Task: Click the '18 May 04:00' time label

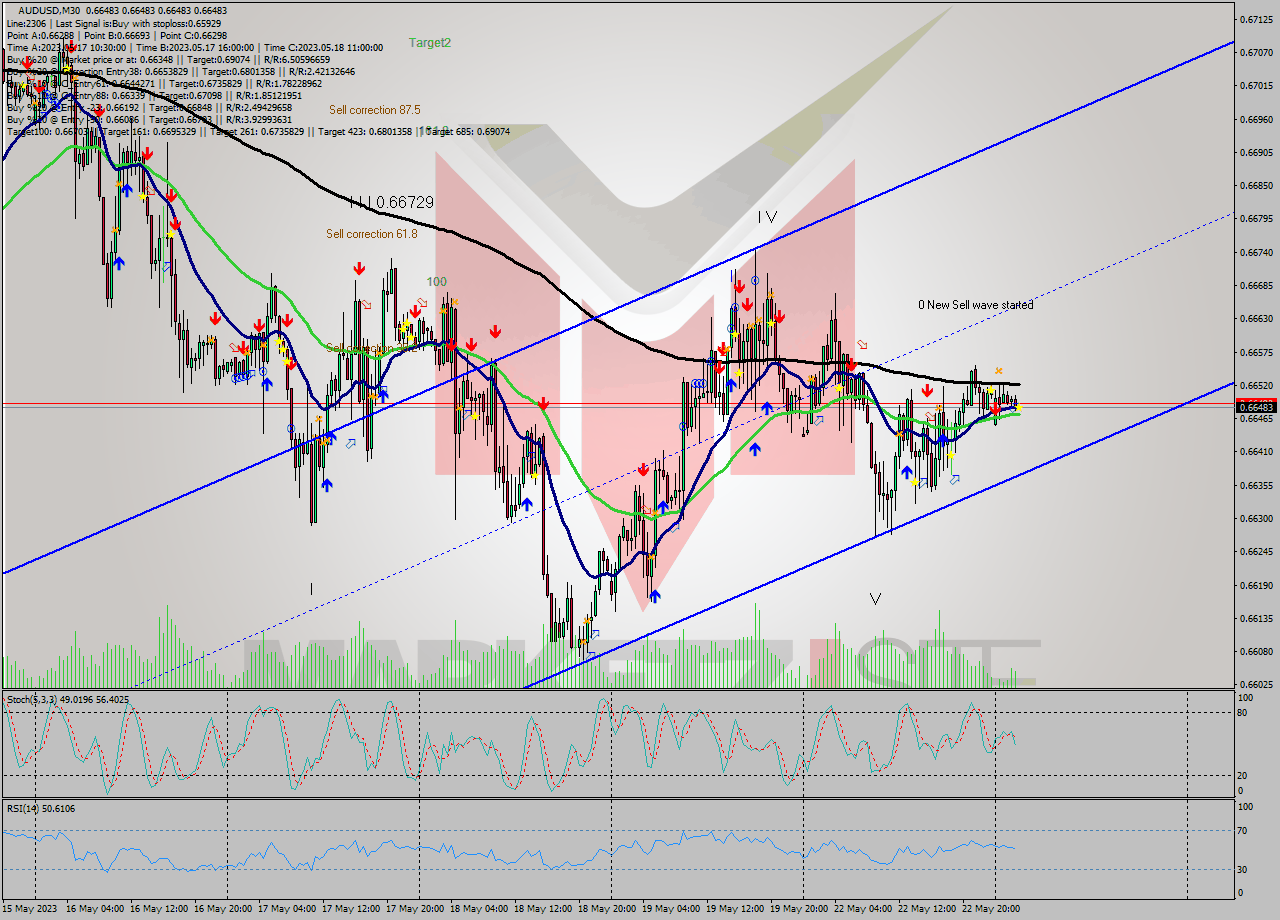Action: 479,909
